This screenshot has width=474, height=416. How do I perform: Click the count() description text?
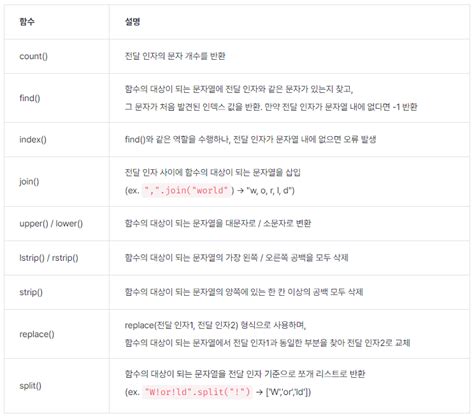pos(175,56)
